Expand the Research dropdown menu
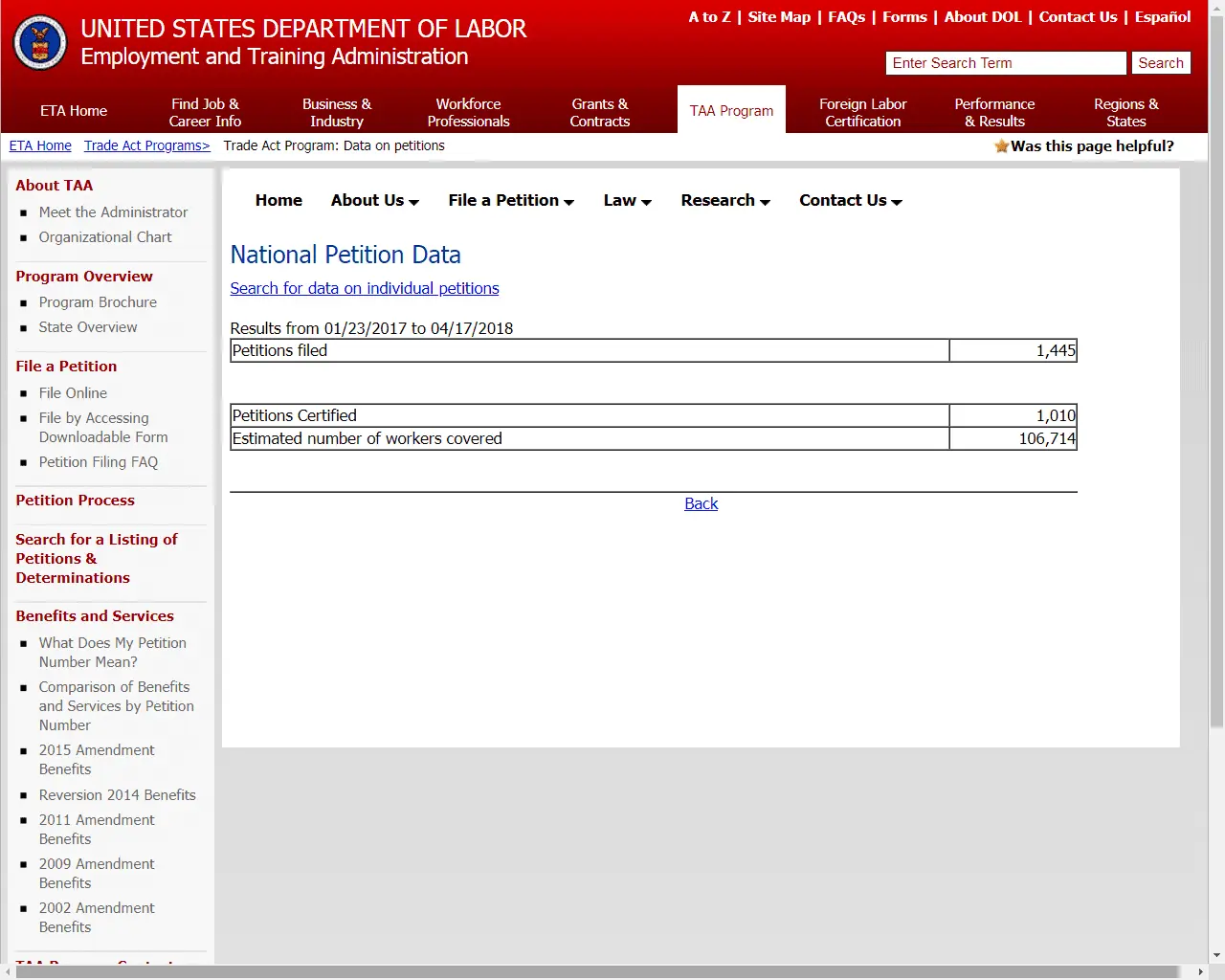The height and width of the screenshot is (980, 1225). tap(724, 201)
